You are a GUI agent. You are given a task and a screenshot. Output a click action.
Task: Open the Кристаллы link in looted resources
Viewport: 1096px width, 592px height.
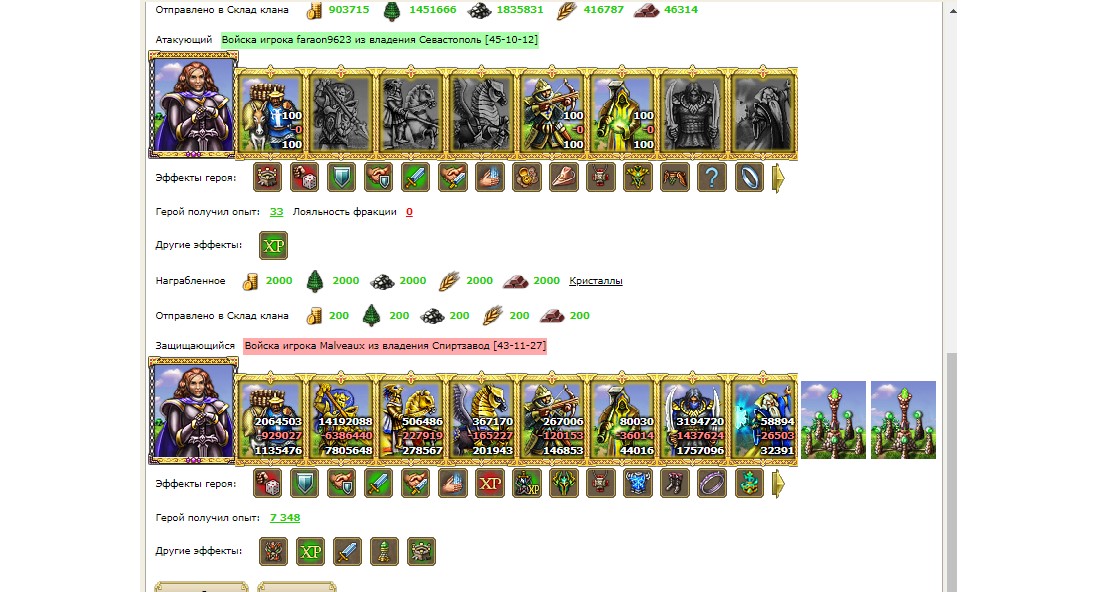click(596, 280)
